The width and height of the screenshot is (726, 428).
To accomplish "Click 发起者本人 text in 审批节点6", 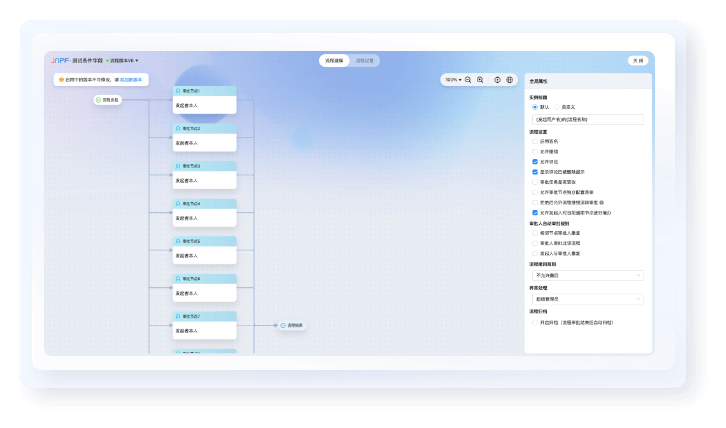I will click(x=187, y=293).
